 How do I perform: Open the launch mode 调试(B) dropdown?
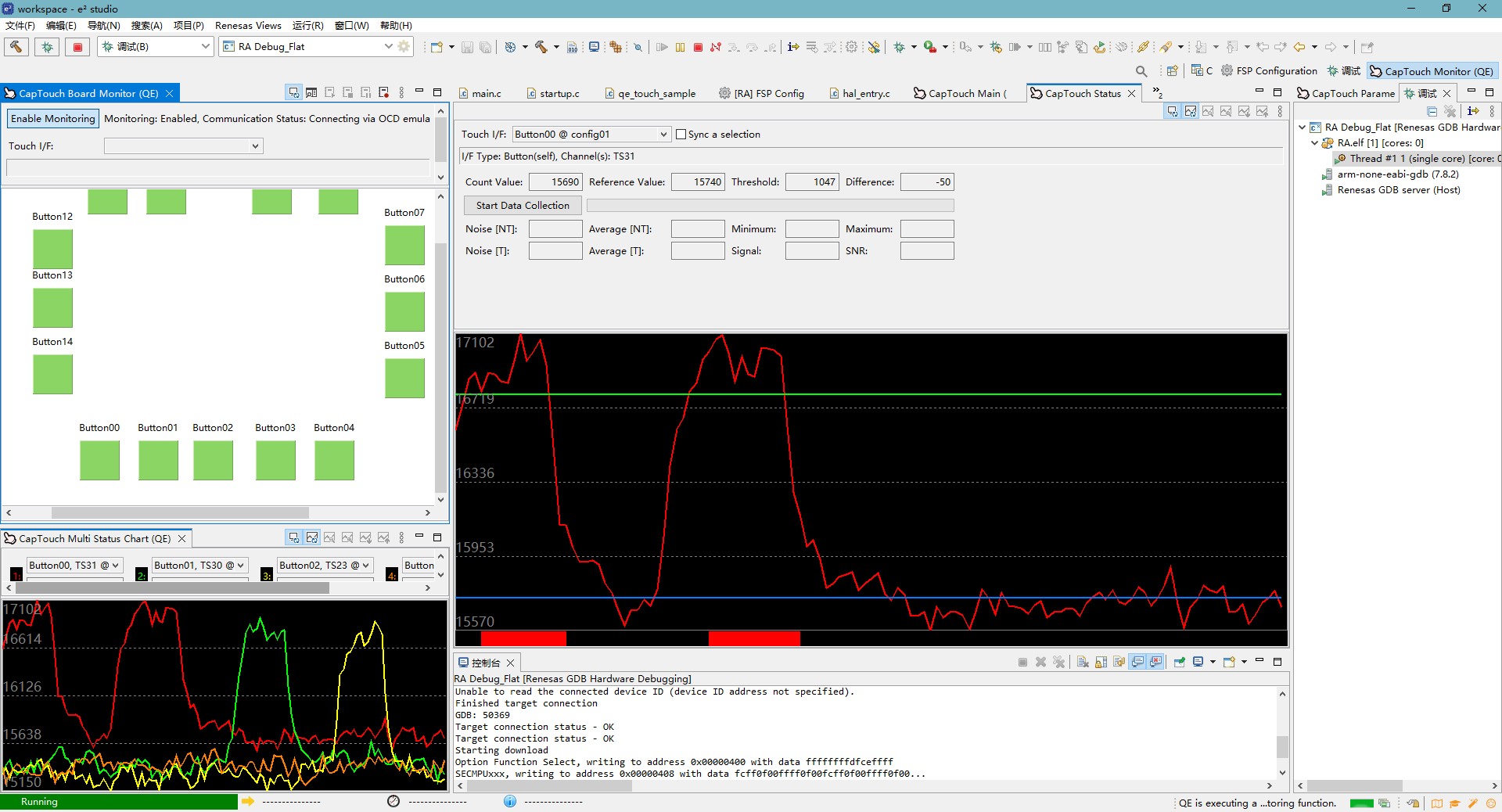pos(205,47)
